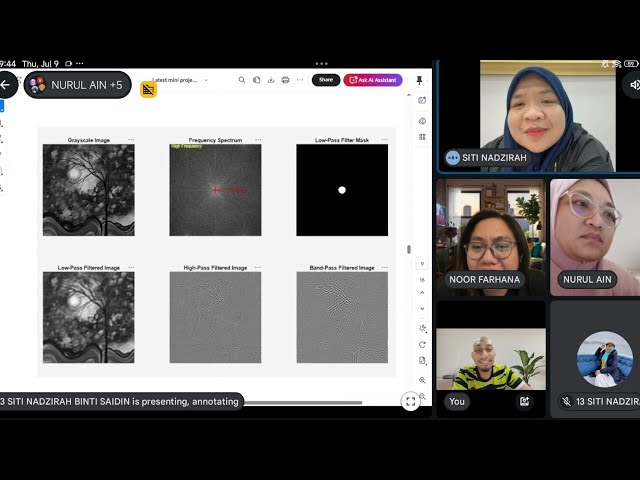The image size is (640, 480).
Task: Click the download icon in the toolbar
Action: (x=271, y=80)
